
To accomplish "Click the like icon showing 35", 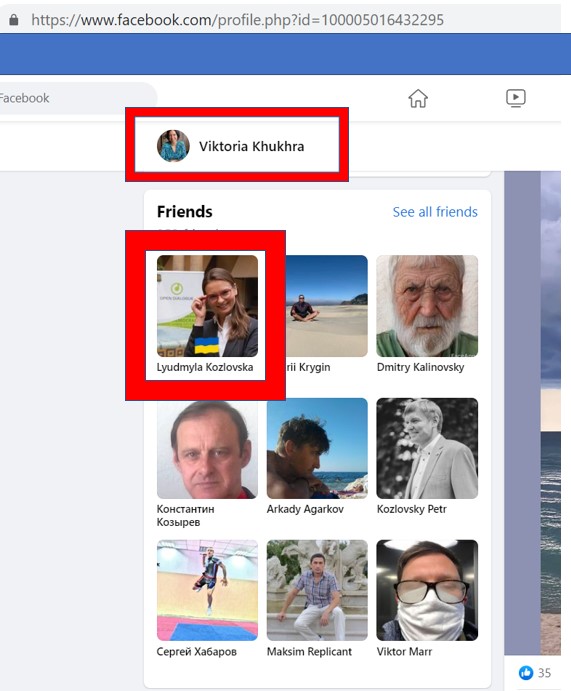I will pos(526,672).
